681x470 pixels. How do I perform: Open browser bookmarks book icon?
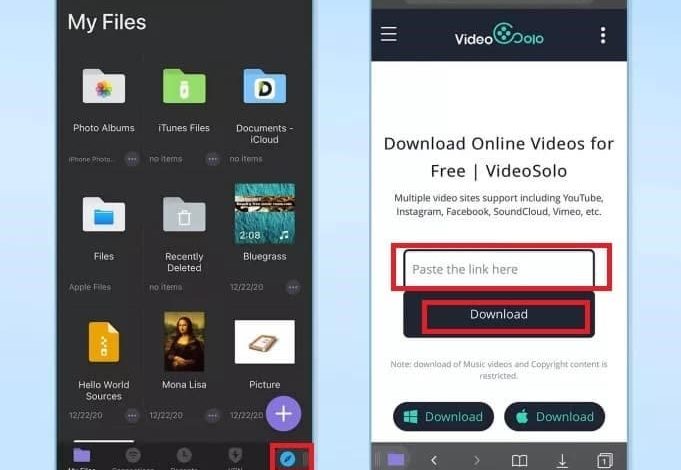click(x=519, y=460)
